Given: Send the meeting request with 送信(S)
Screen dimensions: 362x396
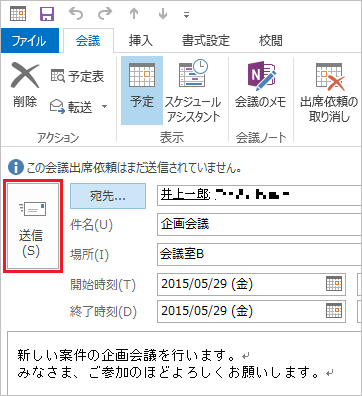Looking at the screenshot, I should pos(33,226).
